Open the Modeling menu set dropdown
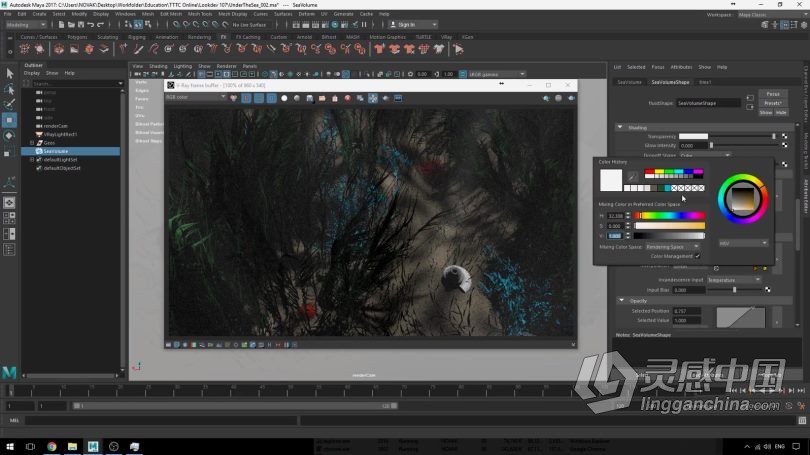The height and width of the screenshot is (455, 810). pos(26,24)
